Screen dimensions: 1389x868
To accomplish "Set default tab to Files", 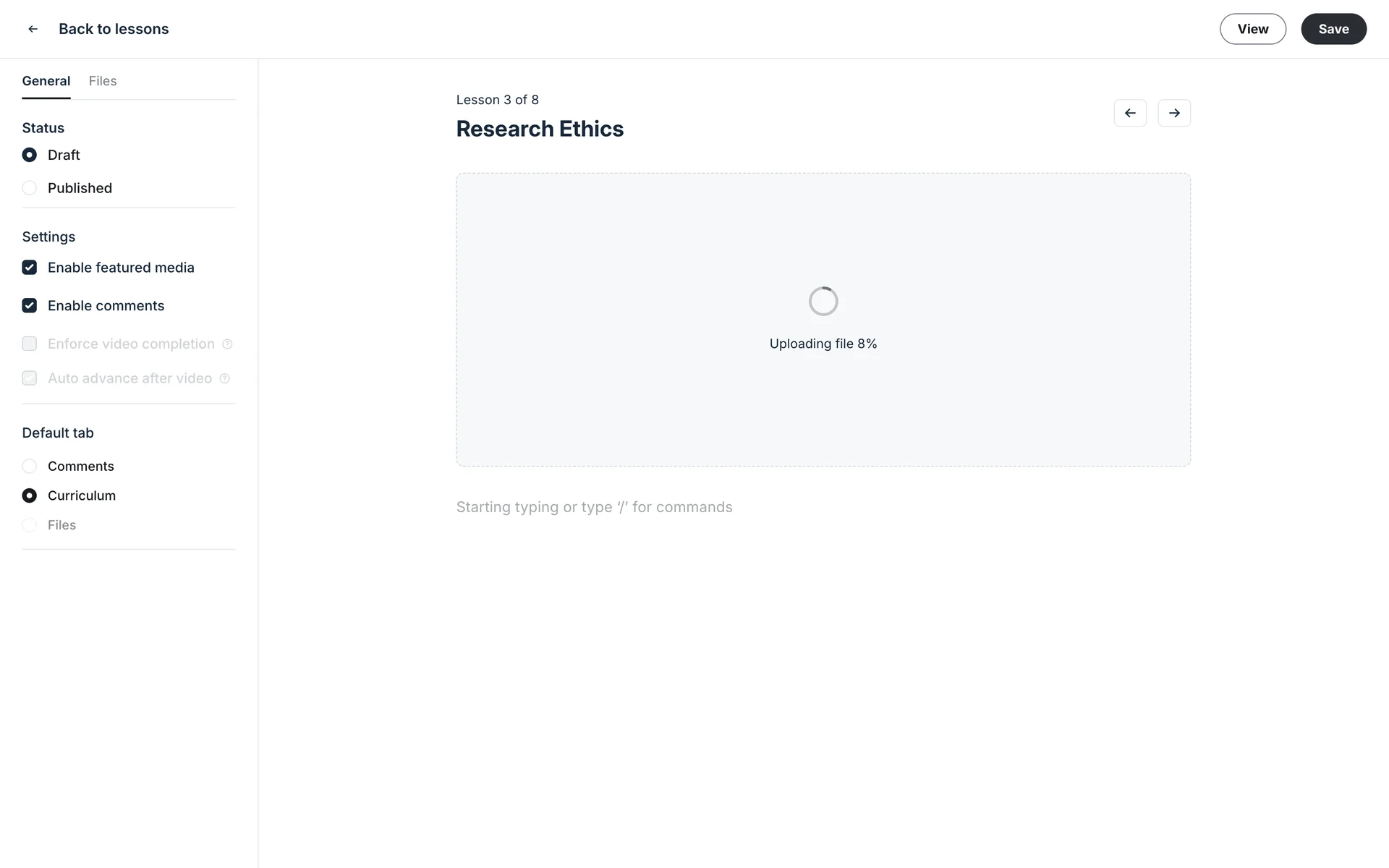I will point(30,525).
